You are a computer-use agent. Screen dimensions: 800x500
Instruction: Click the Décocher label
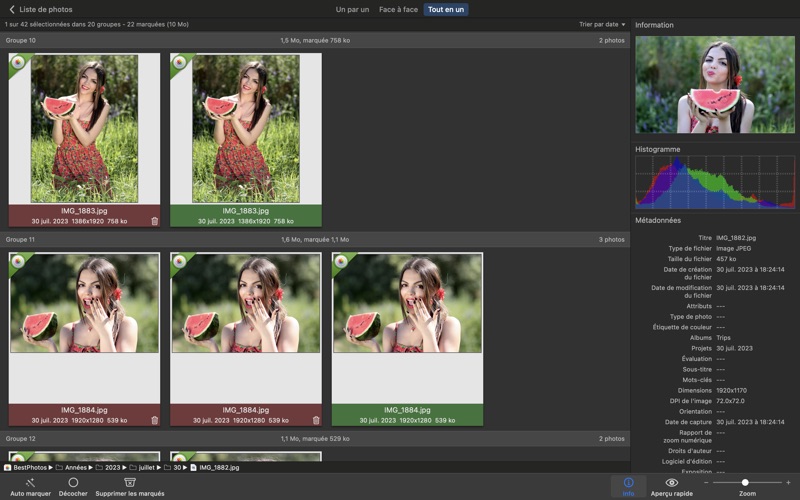(x=73, y=493)
